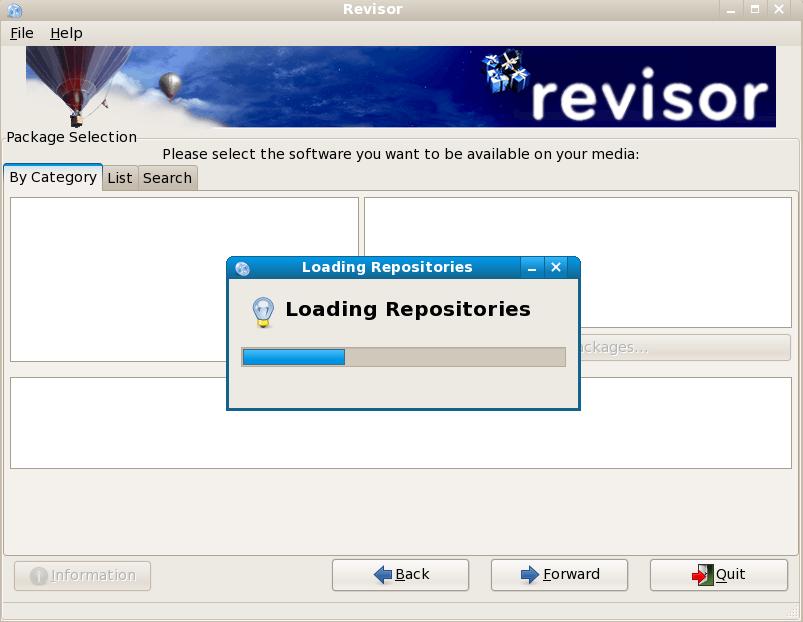Click the Information button's info icon
The image size is (803, 622).
click(39, 576)
